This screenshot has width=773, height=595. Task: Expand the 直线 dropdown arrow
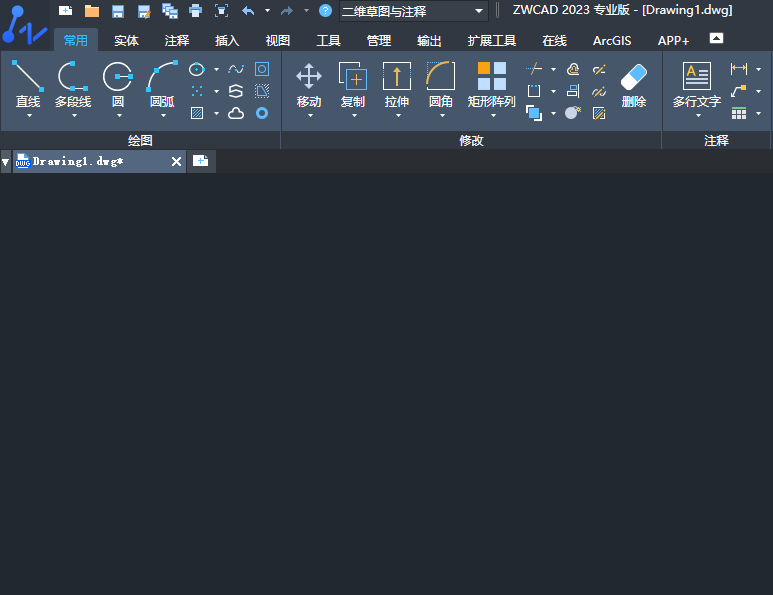point(30,115)
